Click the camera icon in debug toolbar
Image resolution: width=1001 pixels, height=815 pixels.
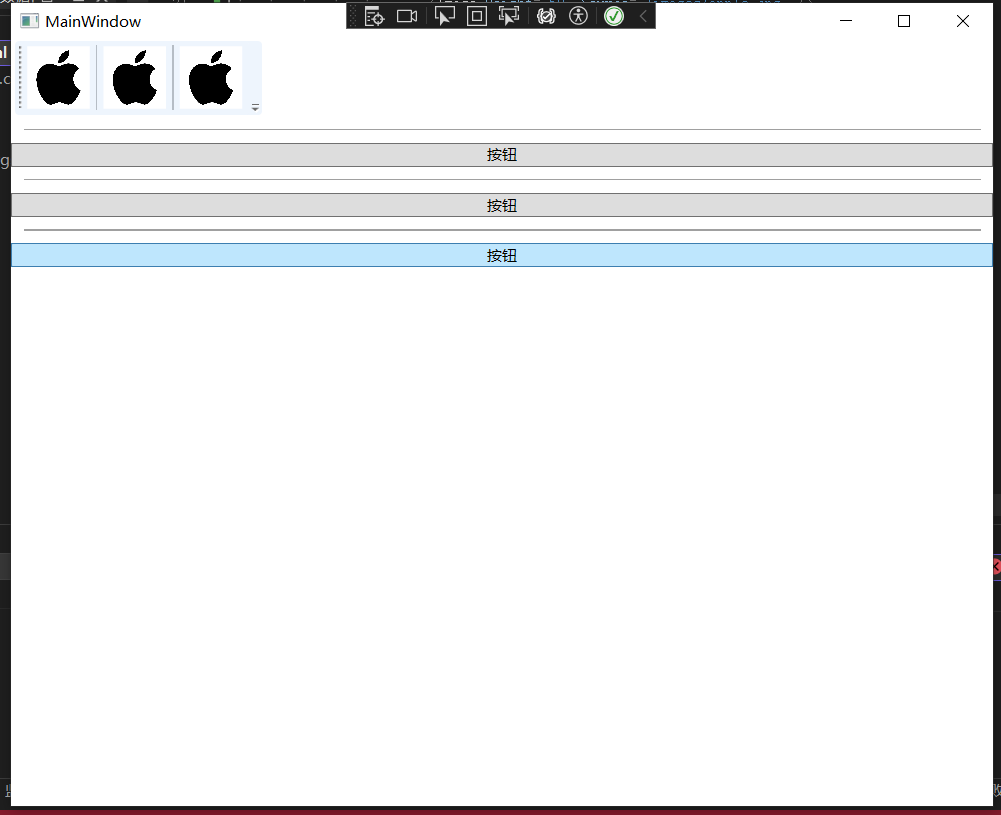click(407, 17)
